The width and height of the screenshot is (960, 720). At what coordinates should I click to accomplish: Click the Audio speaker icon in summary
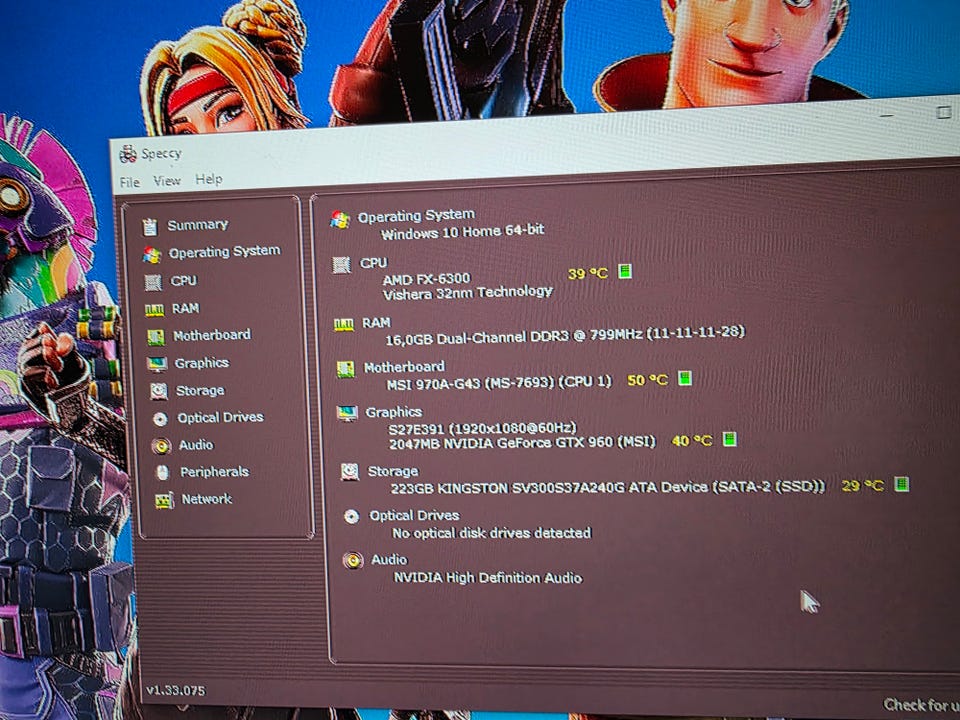pos(353,560)
